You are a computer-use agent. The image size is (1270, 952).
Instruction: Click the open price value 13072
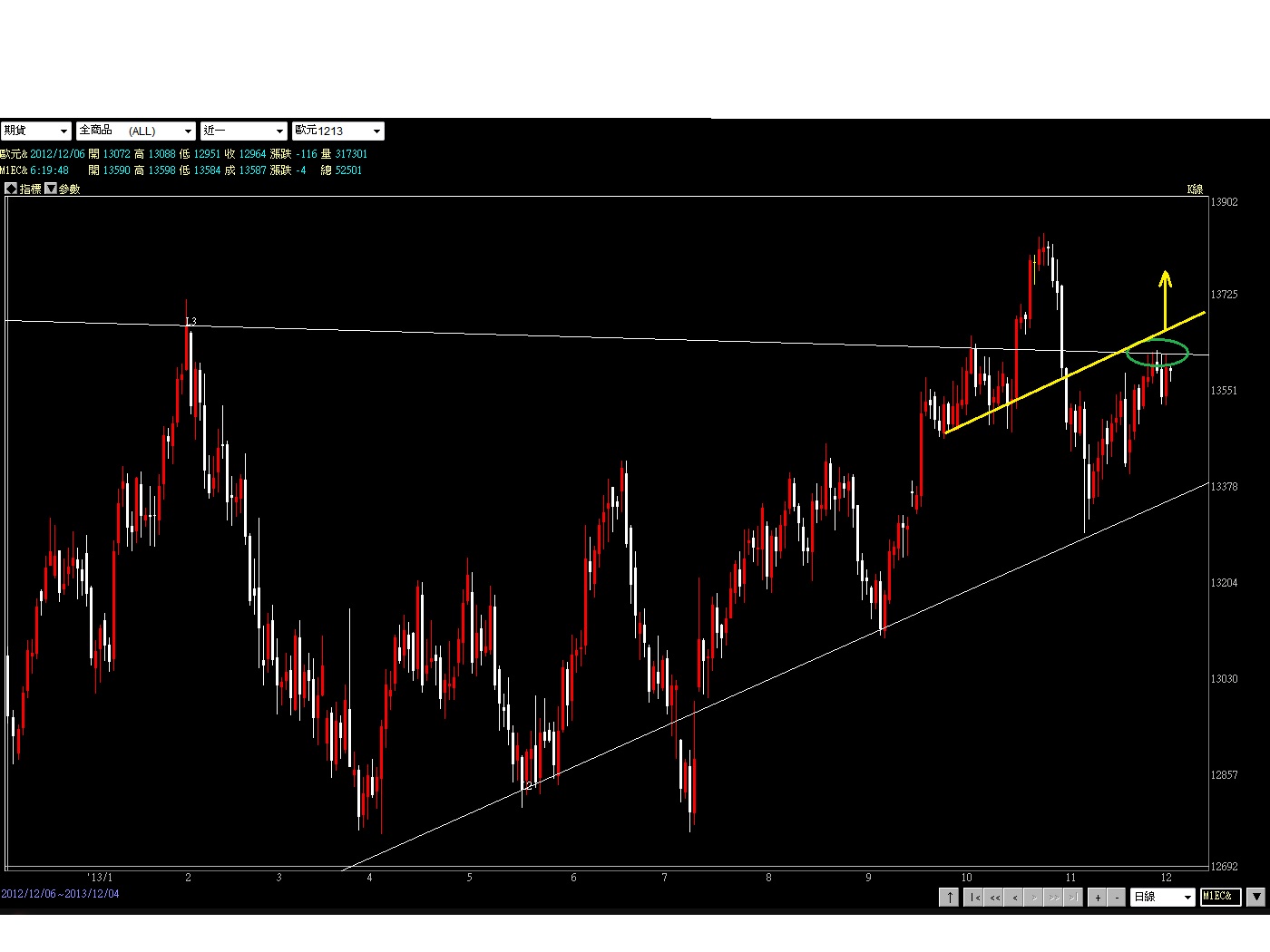coord(116,154)
